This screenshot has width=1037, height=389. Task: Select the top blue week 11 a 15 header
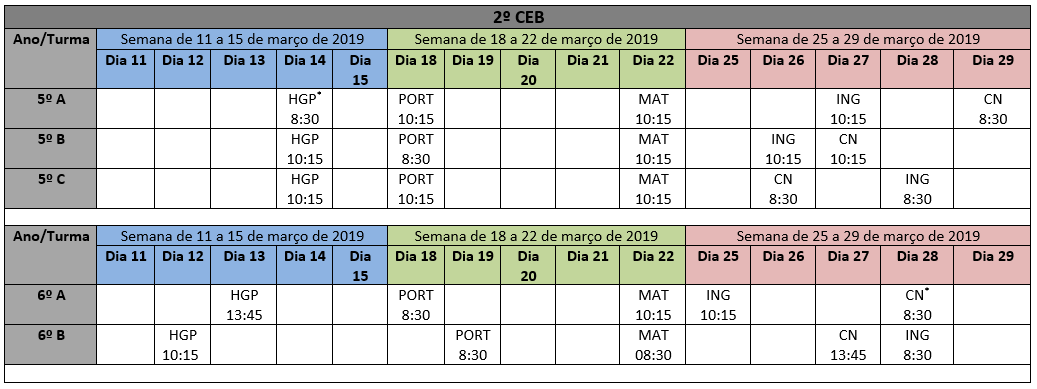[242, 38]
